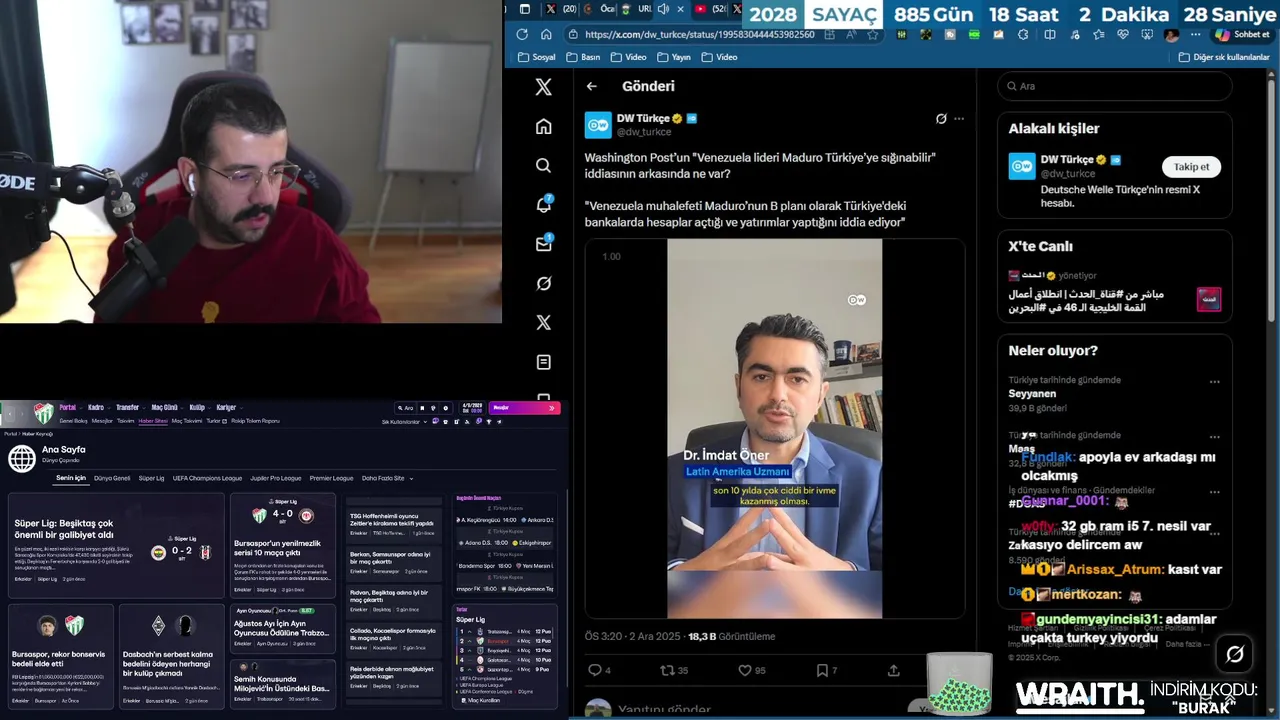Image resolution: width=1280 pixels, height=720 pixels.
Task: Open the Maç Takvimi submenu item
Action: (x=186, y=421)
